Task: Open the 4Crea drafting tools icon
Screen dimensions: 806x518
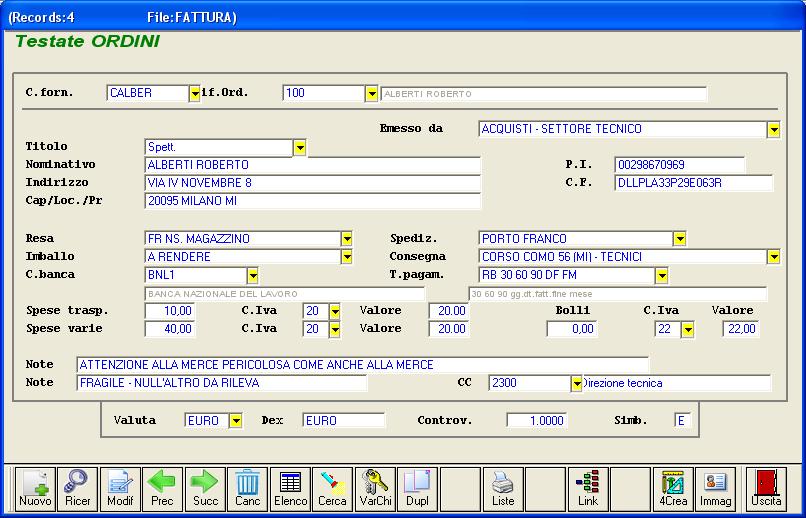Action: [x=673, y=489]
